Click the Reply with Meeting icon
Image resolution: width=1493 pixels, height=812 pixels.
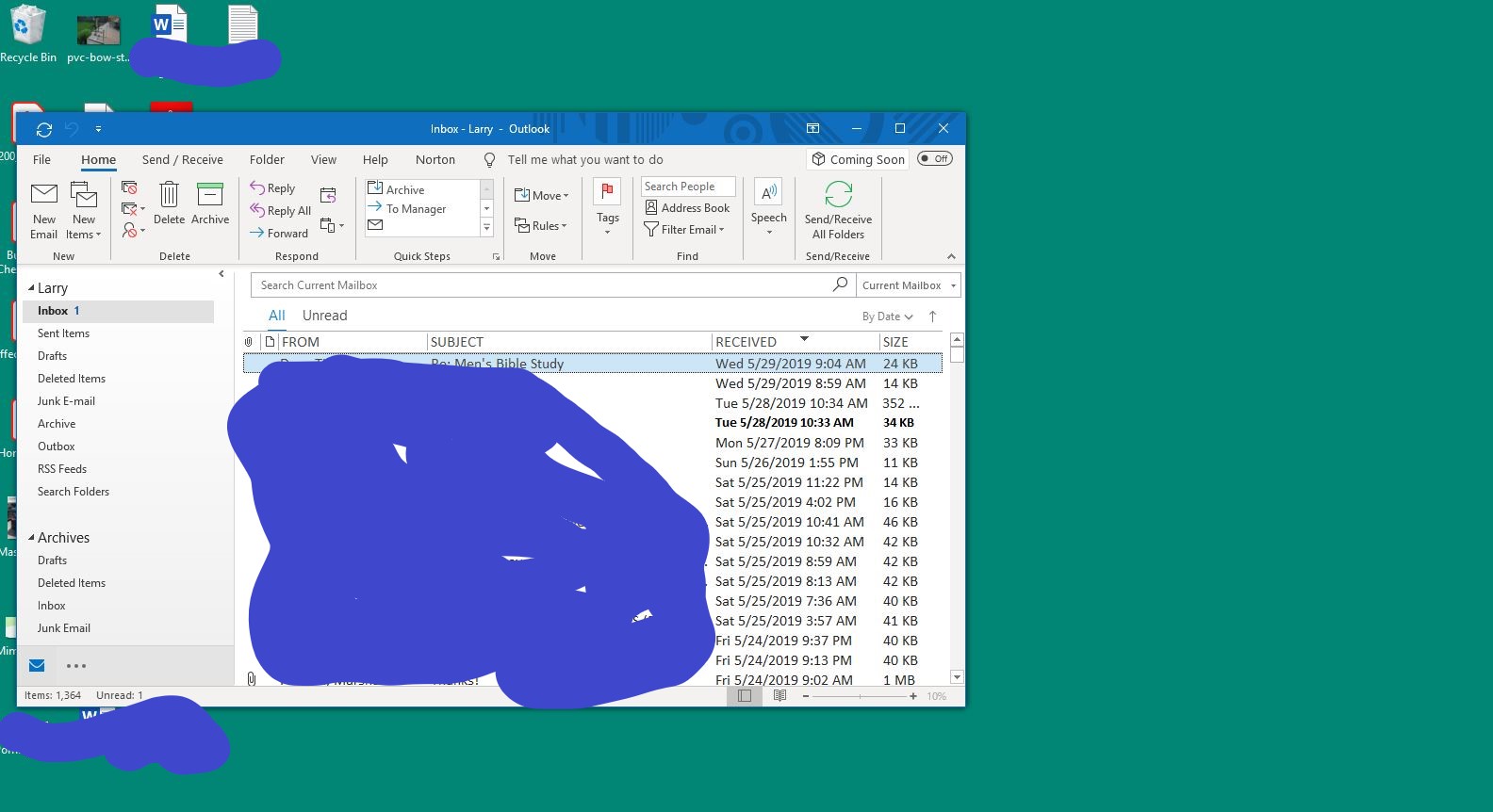click(x=328, y=195)
